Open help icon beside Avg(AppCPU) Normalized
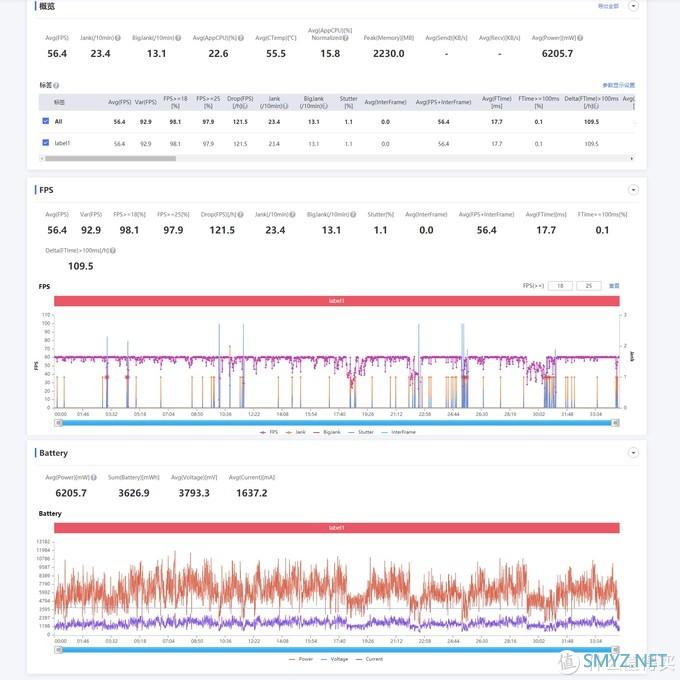The image size is (680, 680). pyautogui.click(x=346, y=38)
